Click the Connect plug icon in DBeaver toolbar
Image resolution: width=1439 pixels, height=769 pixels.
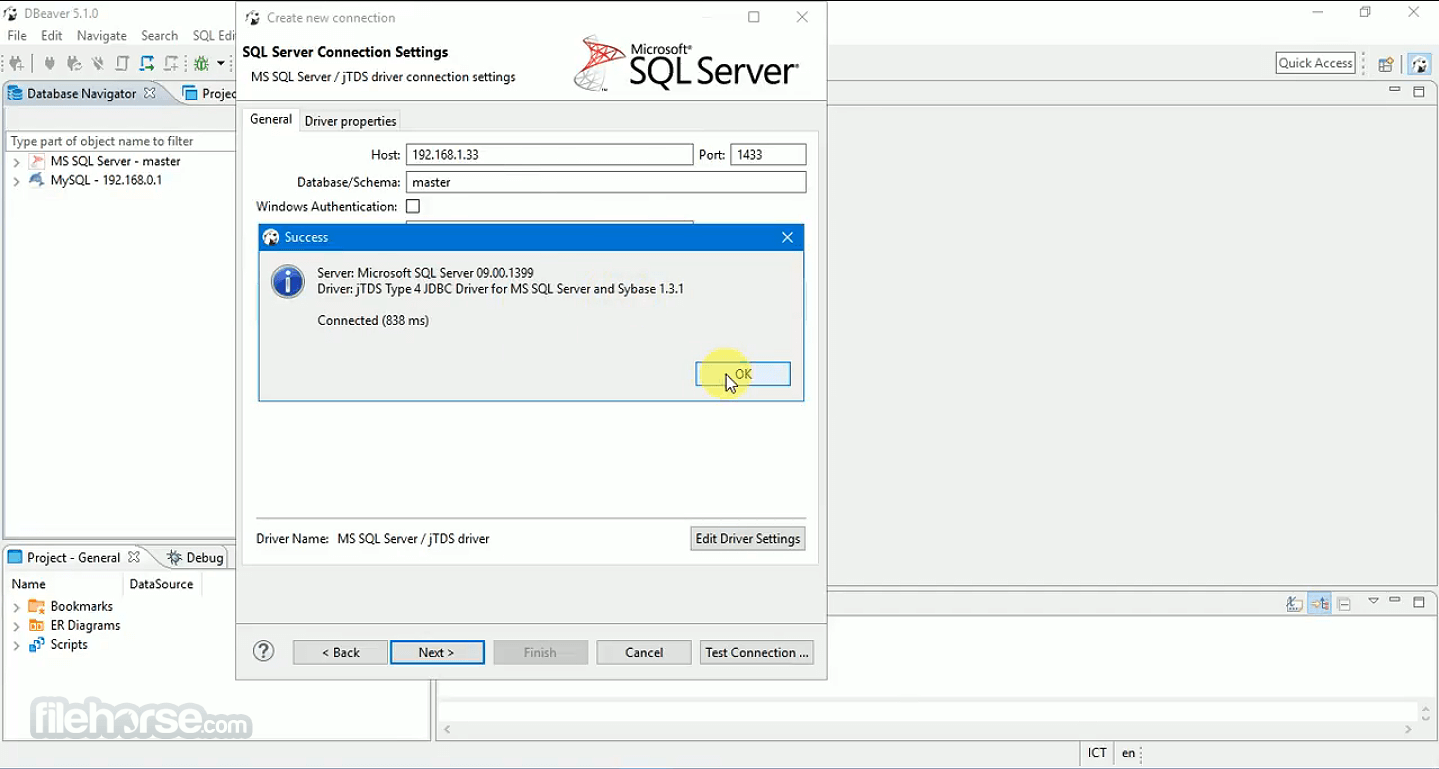coord(49,63)
